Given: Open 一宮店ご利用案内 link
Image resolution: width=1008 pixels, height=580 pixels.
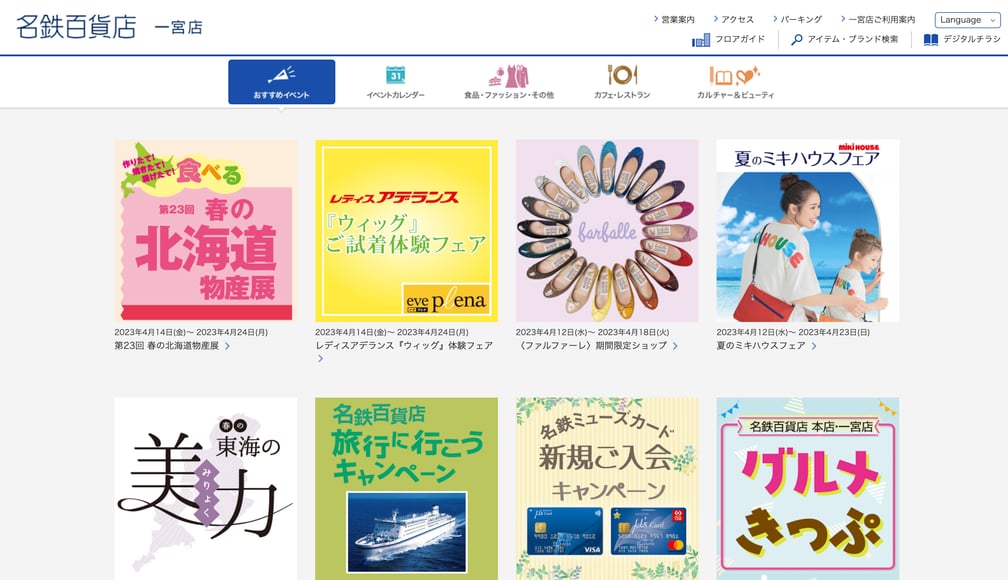Looking at the screenshot, I should click(878, 19).
